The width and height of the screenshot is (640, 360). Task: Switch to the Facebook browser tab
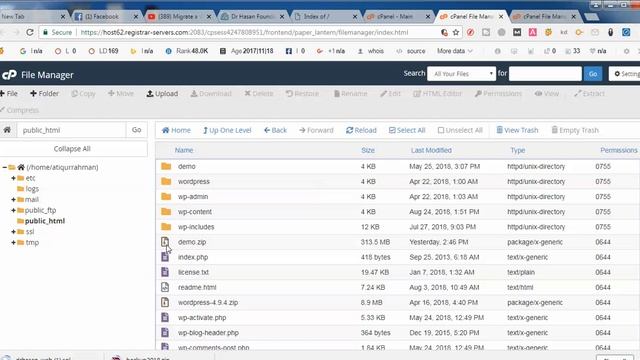(105, 17)
